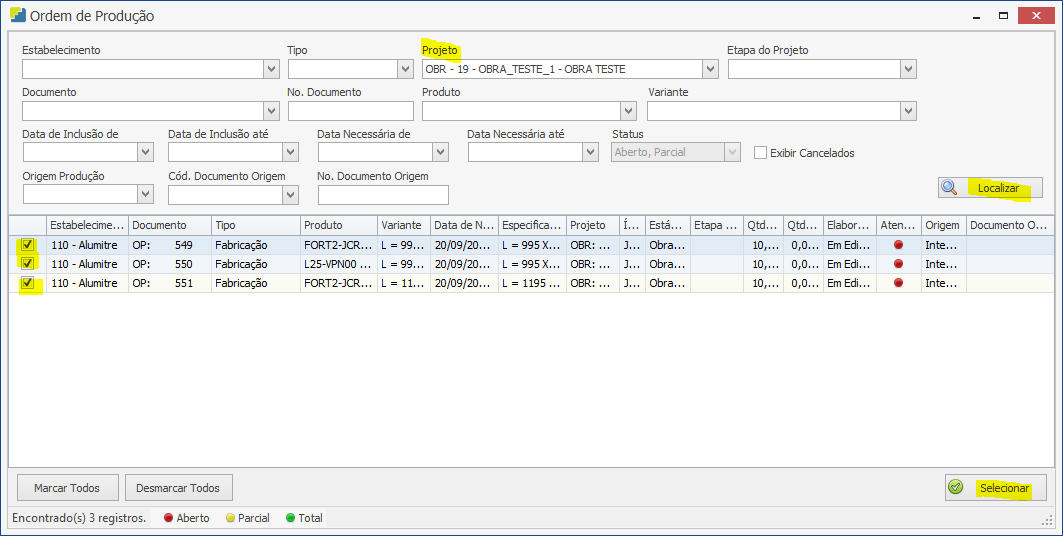Open the Data de Inclusão de date picker
This screenshot has width=1063, height=538.
145,152
